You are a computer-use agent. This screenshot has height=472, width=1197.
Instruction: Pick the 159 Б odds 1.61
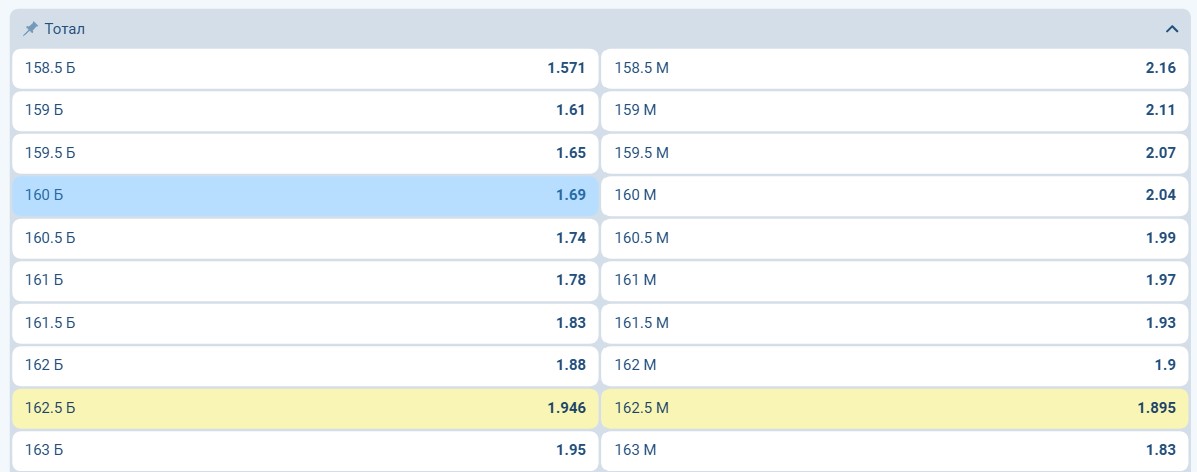[305, 110]
